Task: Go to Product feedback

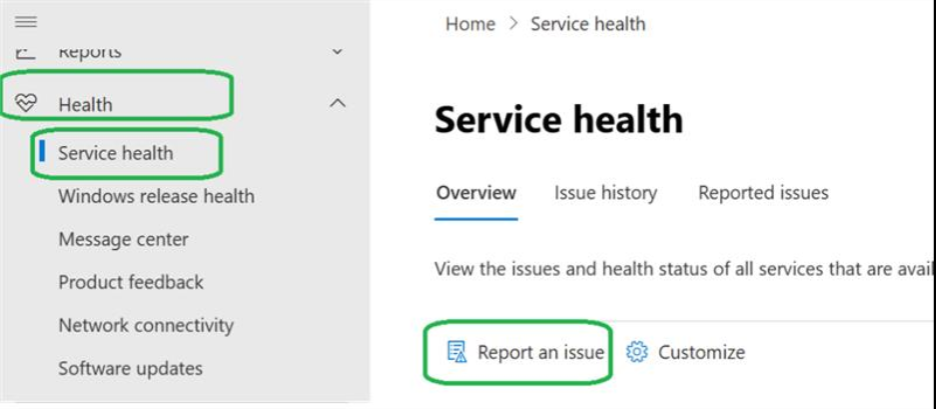Action: (x=131, y=282)
